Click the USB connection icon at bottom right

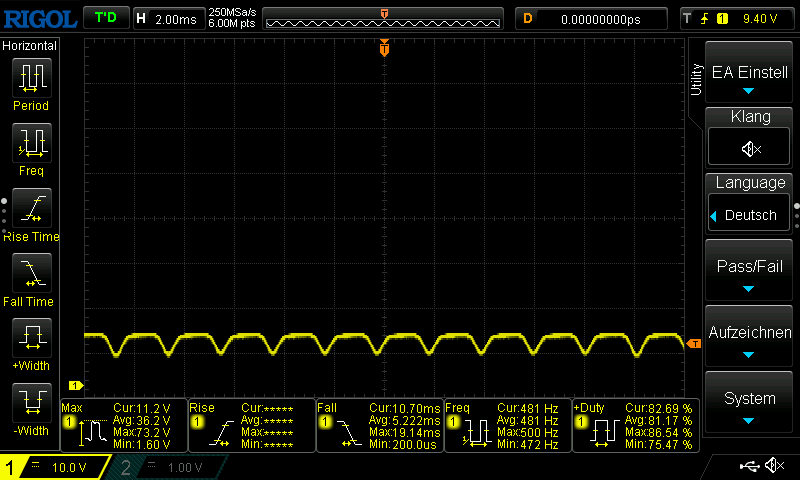(x=749, y=466)
